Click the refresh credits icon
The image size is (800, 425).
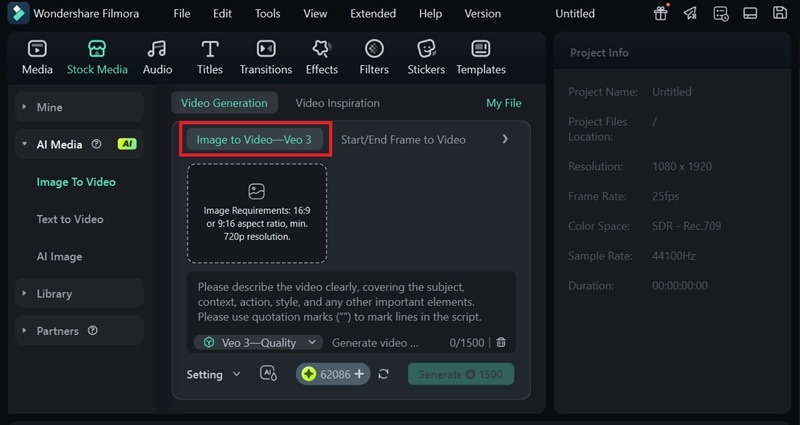(384, 374)
